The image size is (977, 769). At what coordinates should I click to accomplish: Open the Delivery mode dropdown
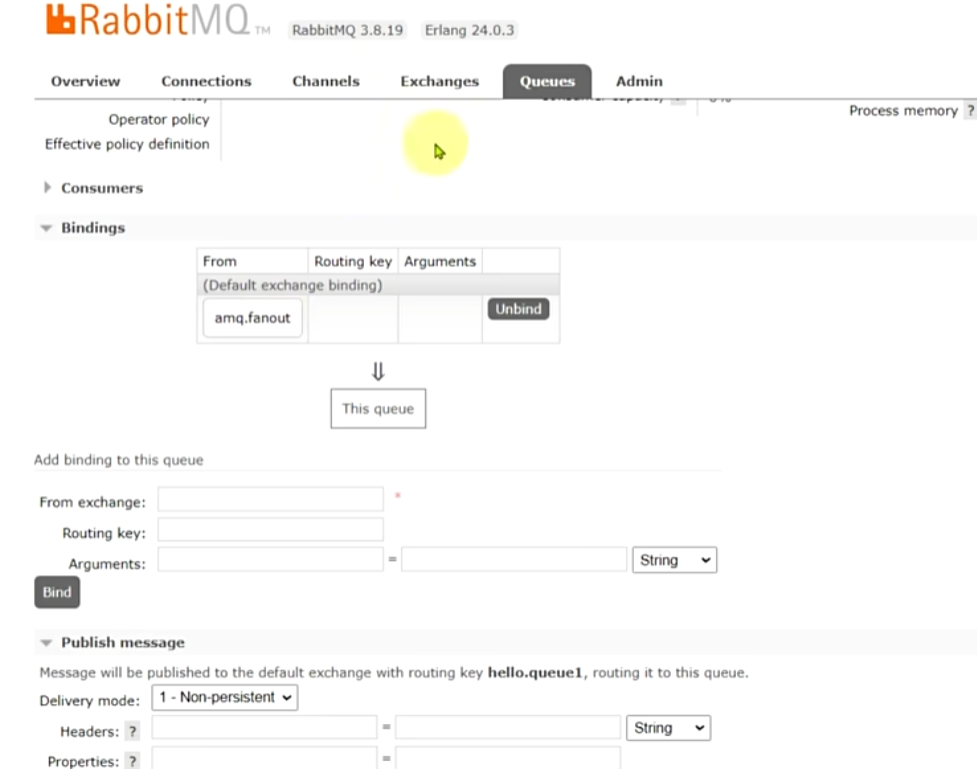(x=224, y=697)
